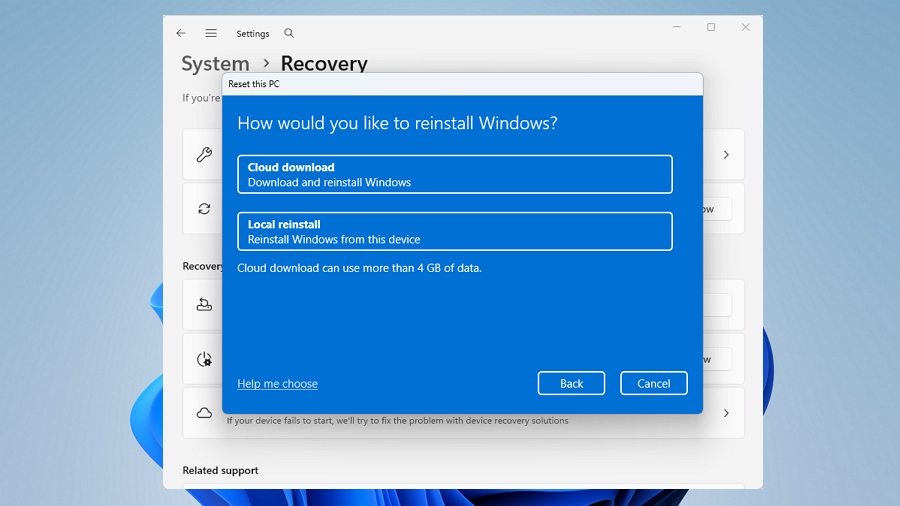Click the Advanced startup icon
The width and height of the screenshot is (900, 506).
[x=204, y=359]
